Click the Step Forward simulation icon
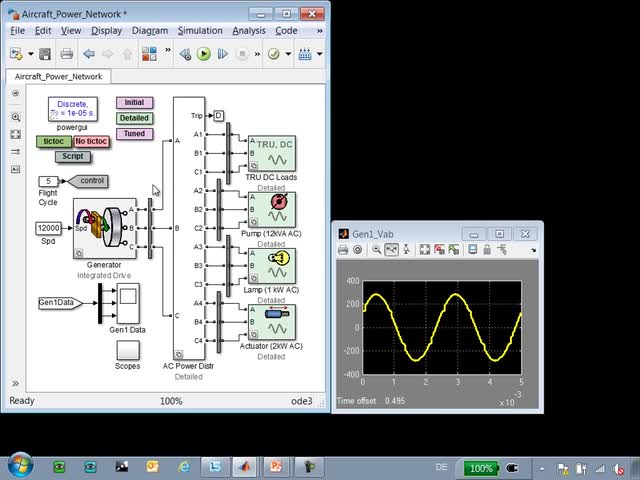Viewport: 640px width, 480px height. (x=221, y=54)
